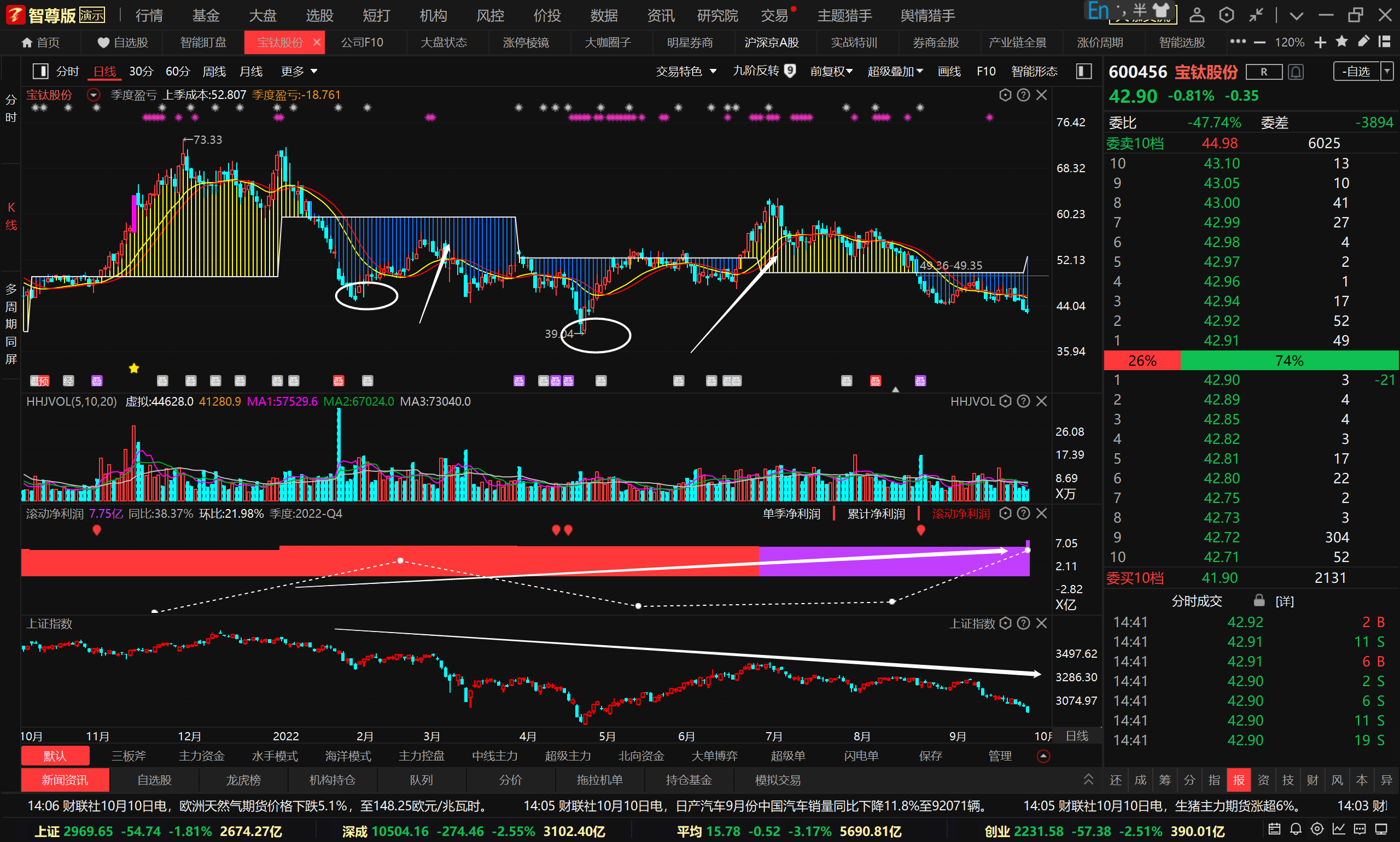Image resolution: width=1400 pixels, height=842 pixels.
Task: Click the 保存 template button
Action: pyautogui.click(x=930, y=756)
